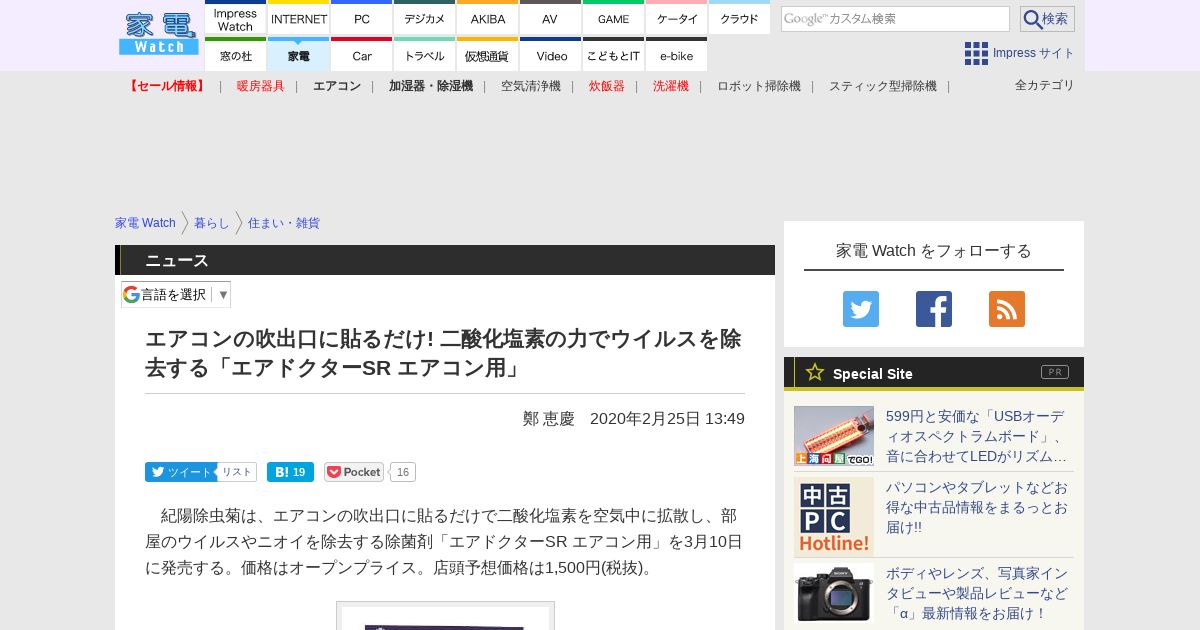1200x630 pixels.
Task: Open the PC tab
Action: point(362,19)
